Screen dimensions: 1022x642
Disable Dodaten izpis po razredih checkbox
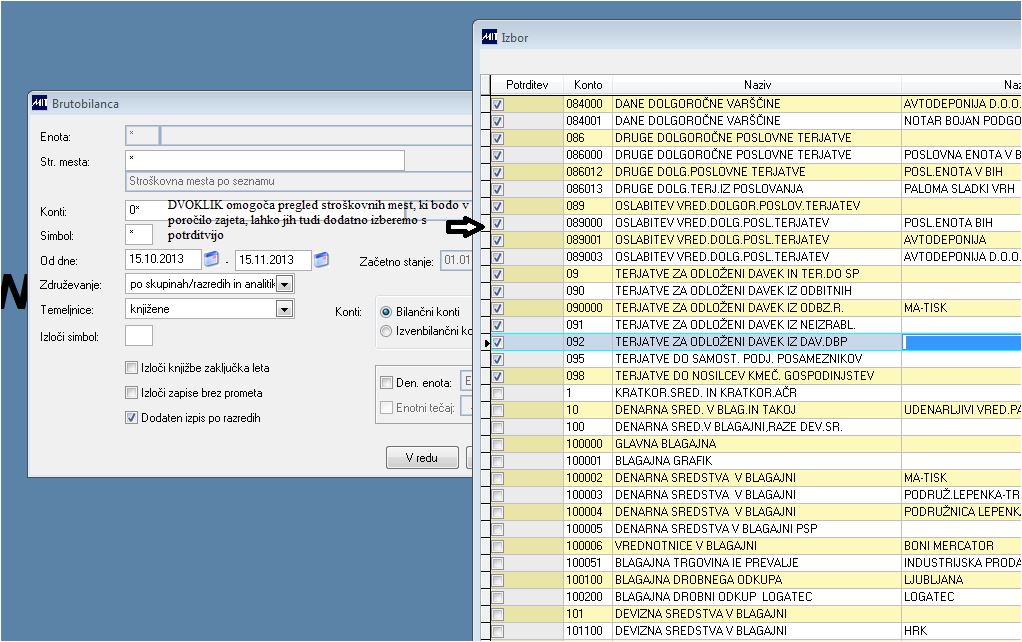(131, 418)
